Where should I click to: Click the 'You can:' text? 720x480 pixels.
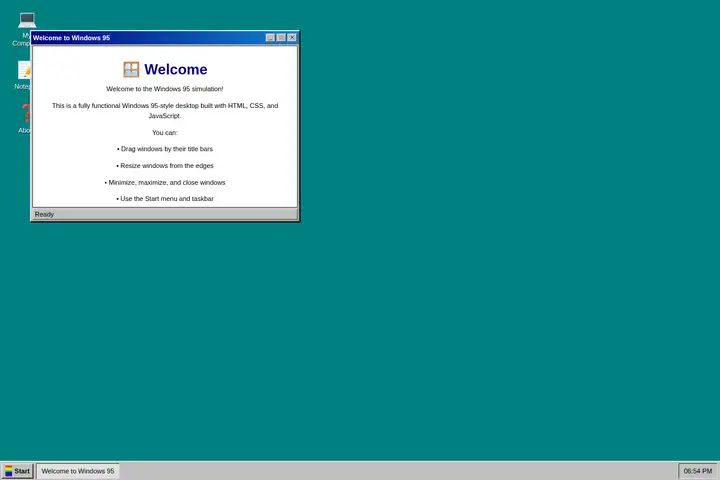[165, 132]
